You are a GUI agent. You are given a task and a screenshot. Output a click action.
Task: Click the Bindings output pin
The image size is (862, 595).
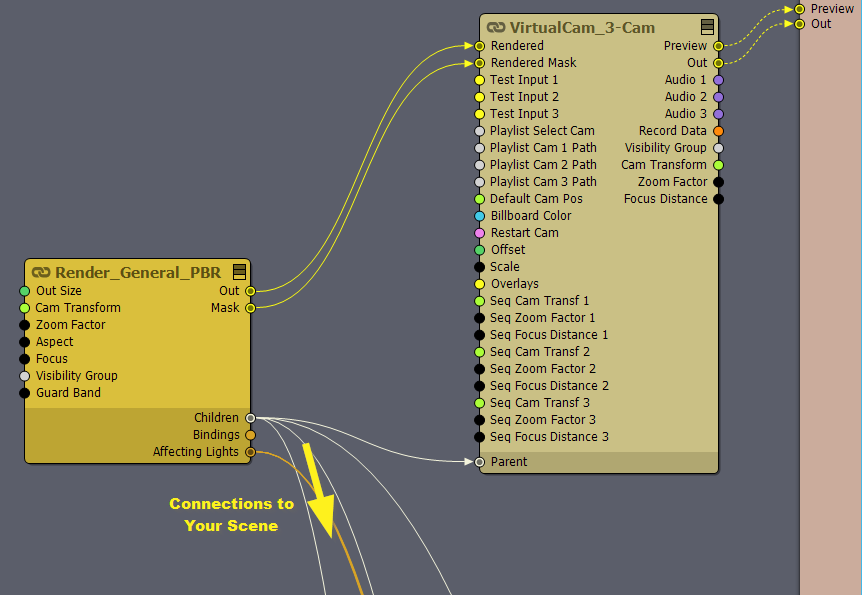250,435
